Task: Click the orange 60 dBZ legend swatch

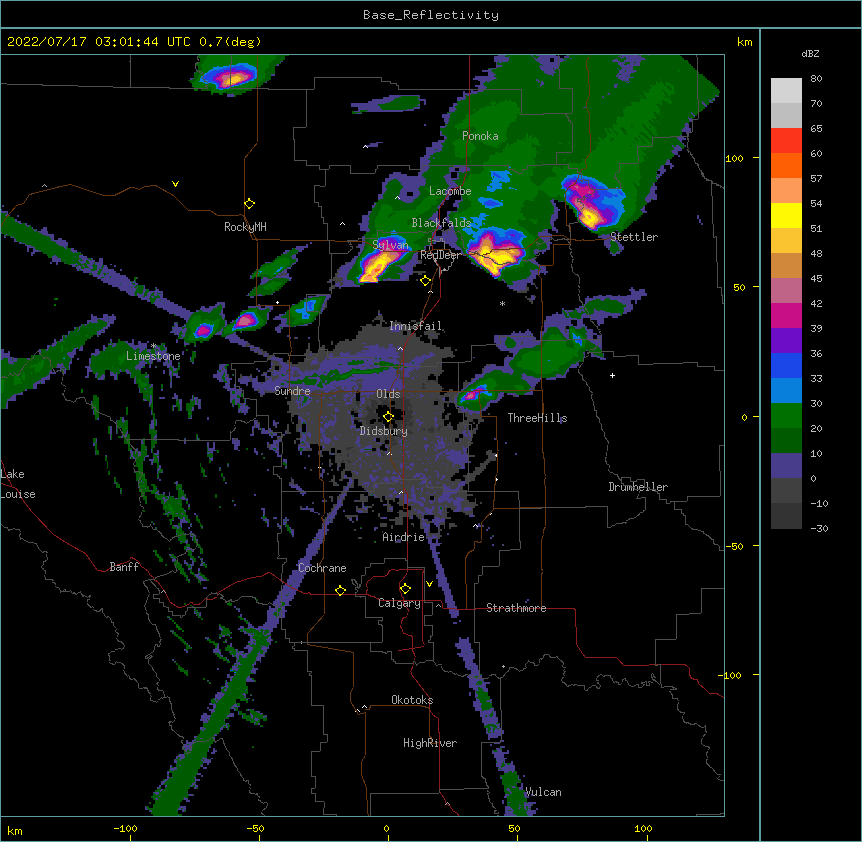Action: 786,165
